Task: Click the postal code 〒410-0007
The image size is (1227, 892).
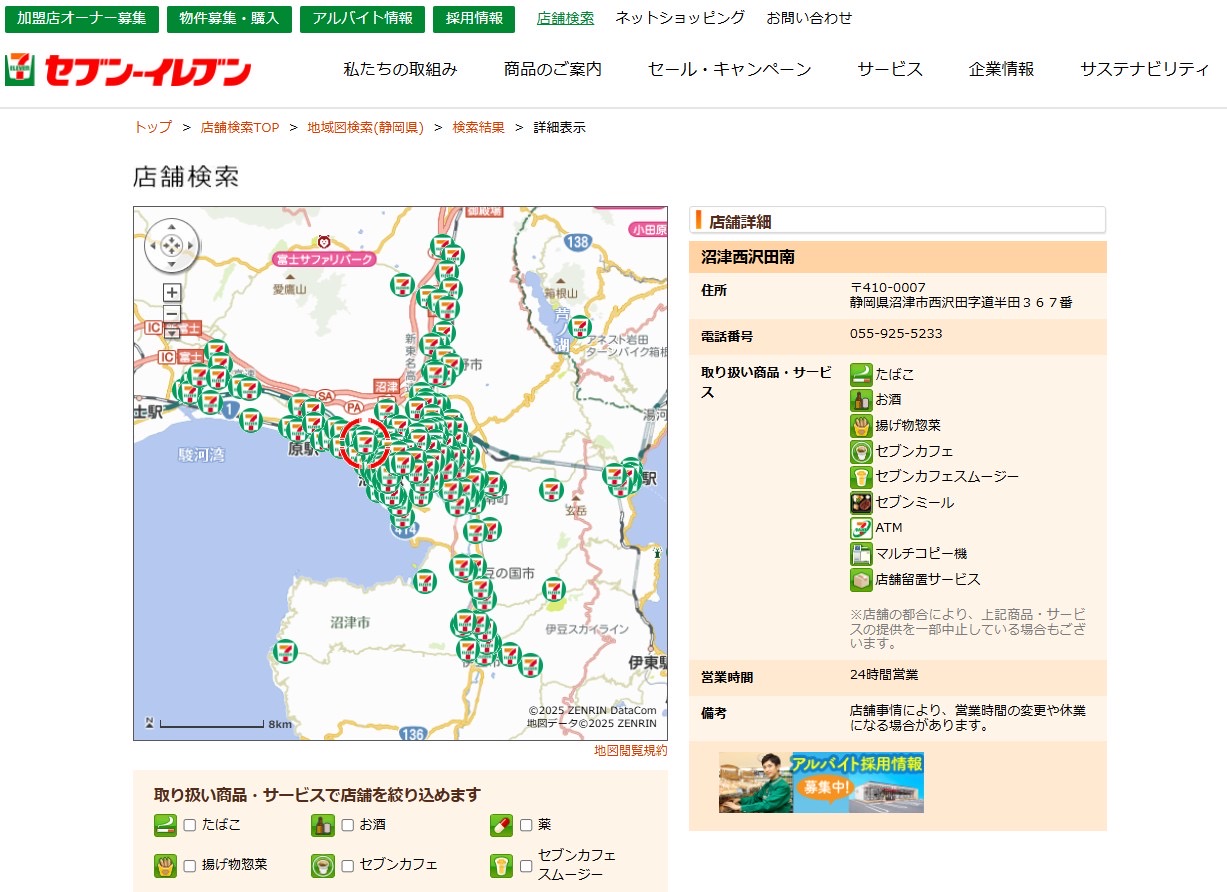Action: pos(888,288)
